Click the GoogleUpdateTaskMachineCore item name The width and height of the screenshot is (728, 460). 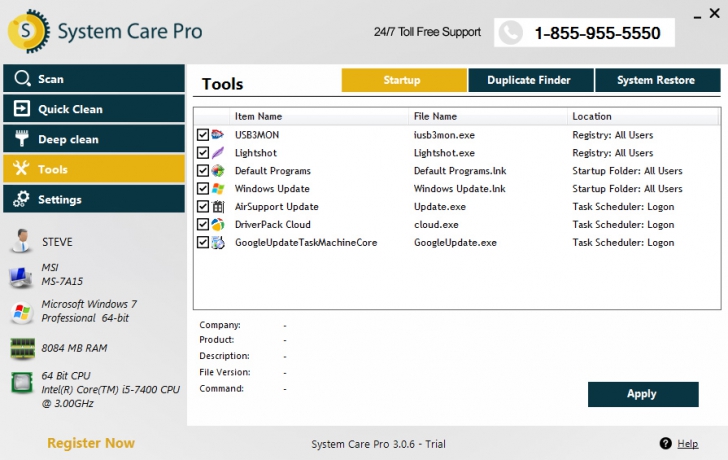[306, 243]
